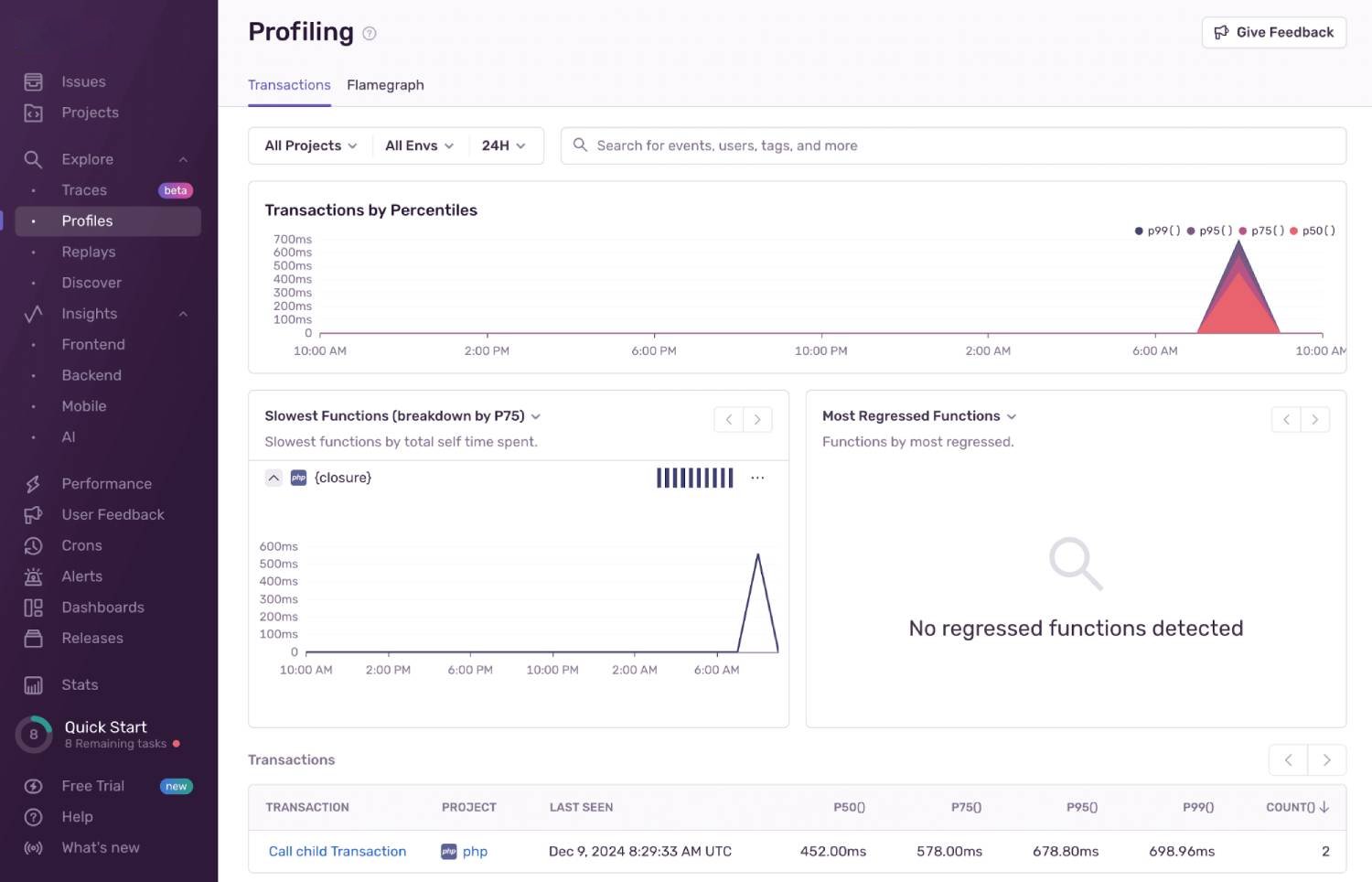Open the Issues section in the sidebar
This screenshot has width=1372, height=882.
coord(83,81)
